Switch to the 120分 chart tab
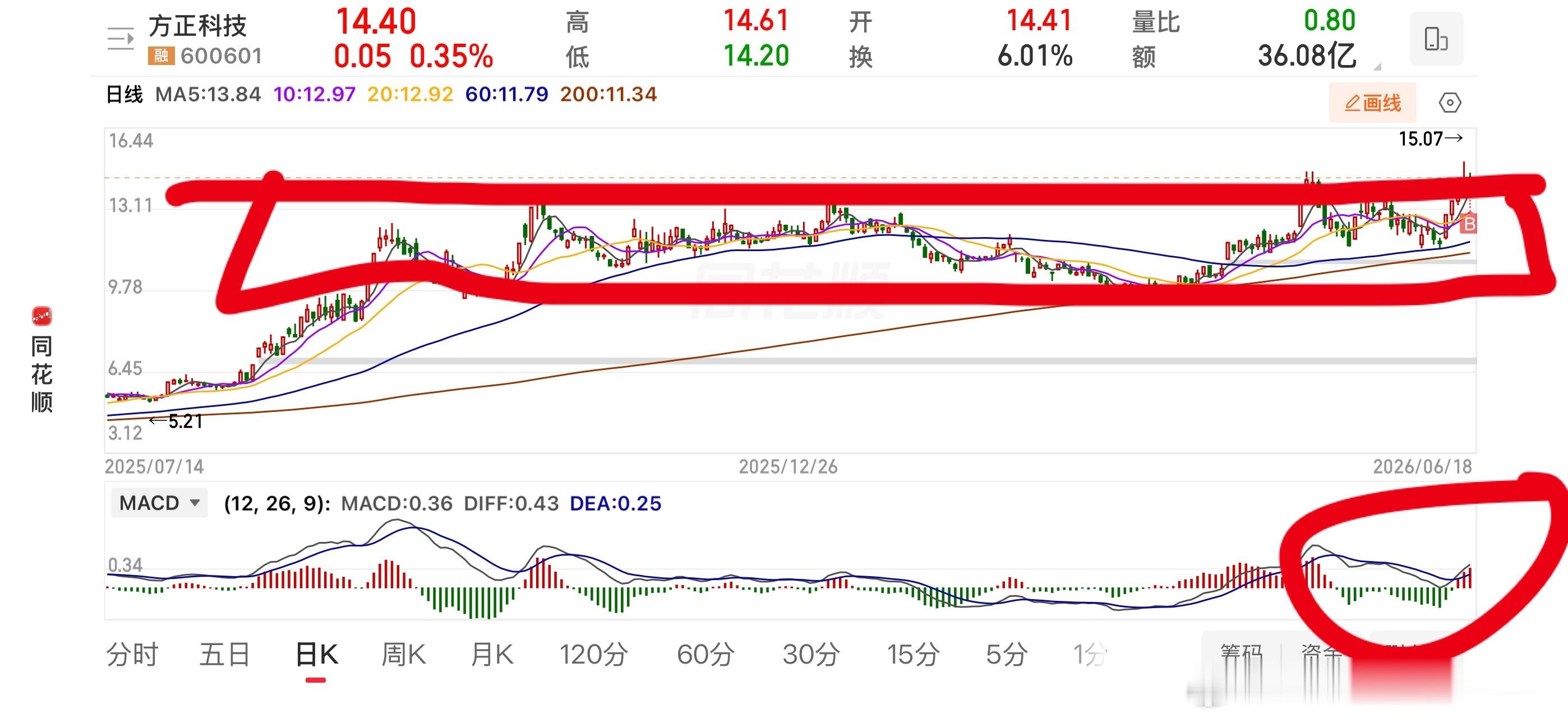This screenshot has height=723, width=1568. (x=593, y=655)
